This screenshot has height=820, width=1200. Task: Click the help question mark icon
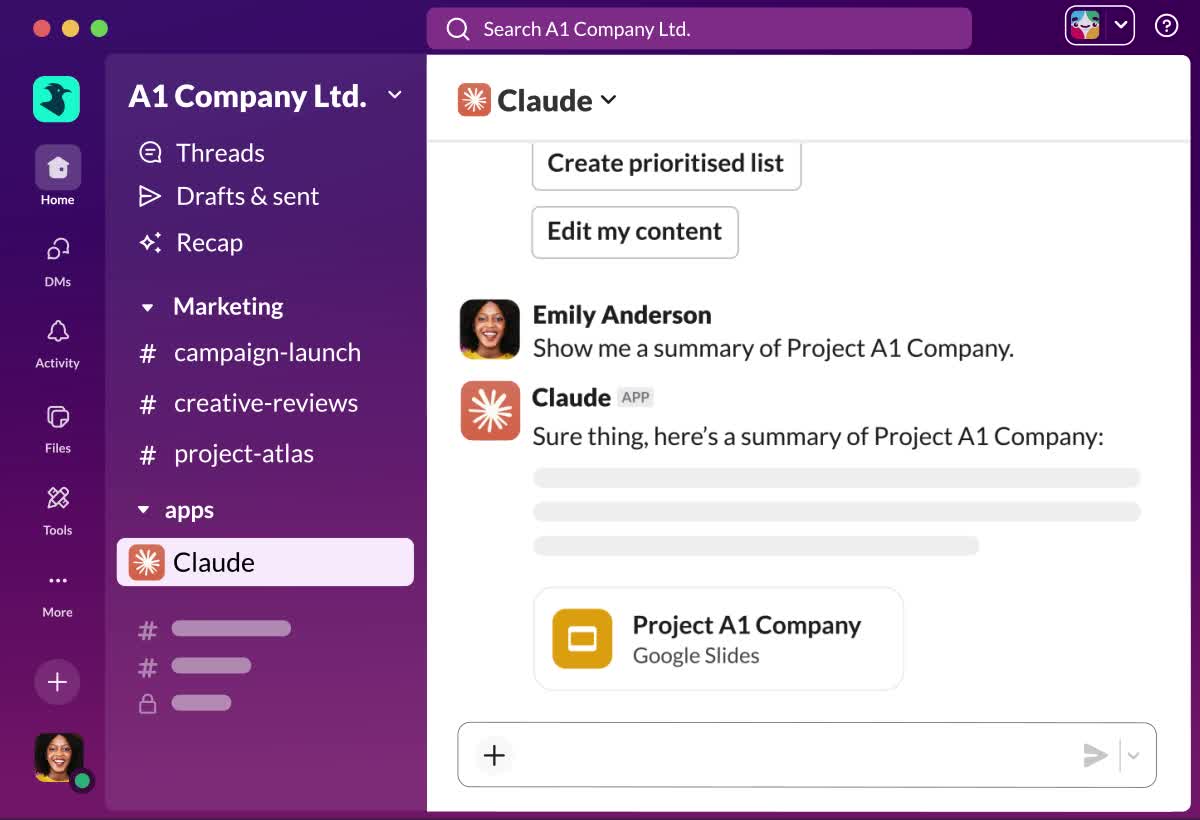(1166, 27)
